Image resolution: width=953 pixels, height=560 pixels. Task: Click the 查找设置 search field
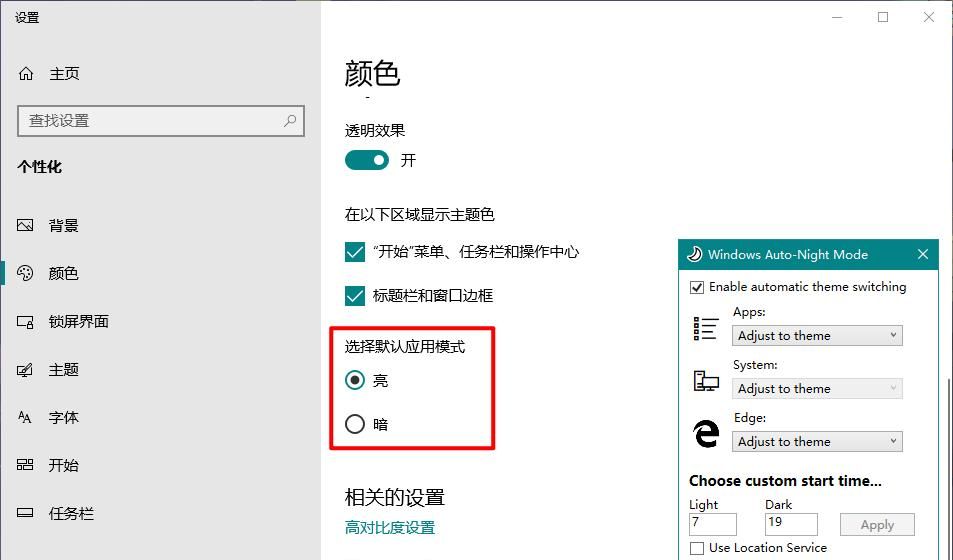pyautogui.click(x=160, y=120)
